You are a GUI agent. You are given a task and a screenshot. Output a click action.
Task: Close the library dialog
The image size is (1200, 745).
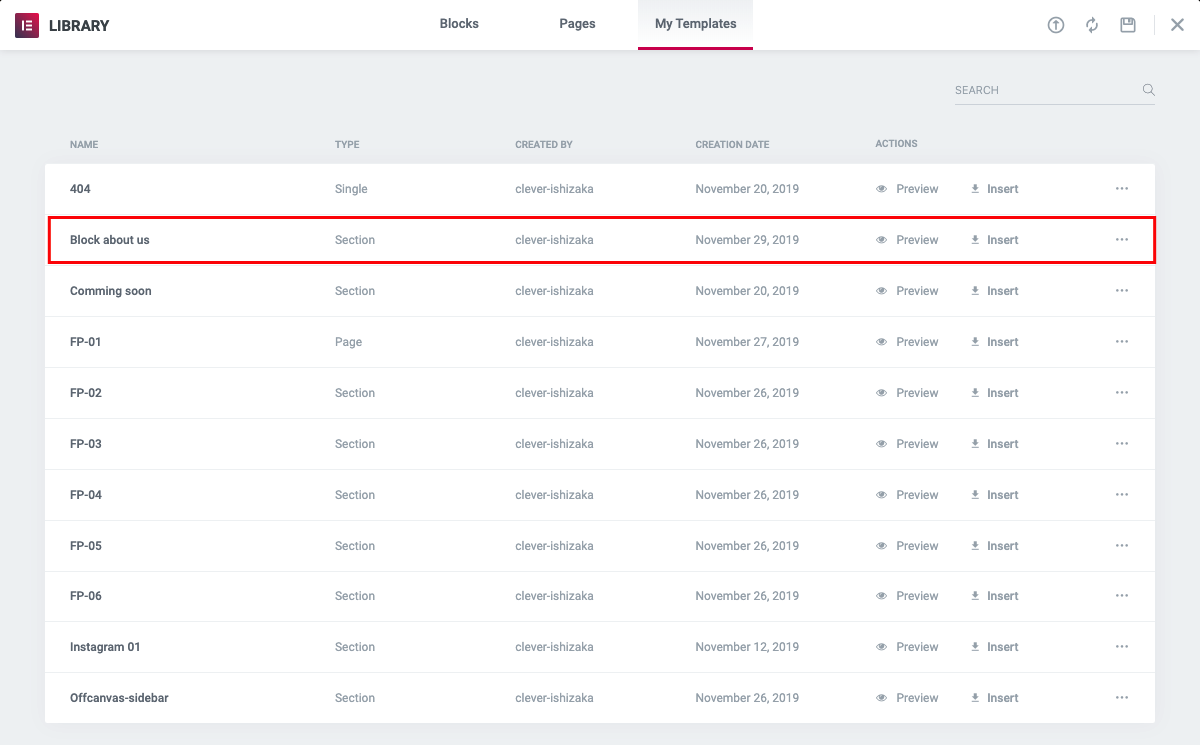tap(1177, 25)
